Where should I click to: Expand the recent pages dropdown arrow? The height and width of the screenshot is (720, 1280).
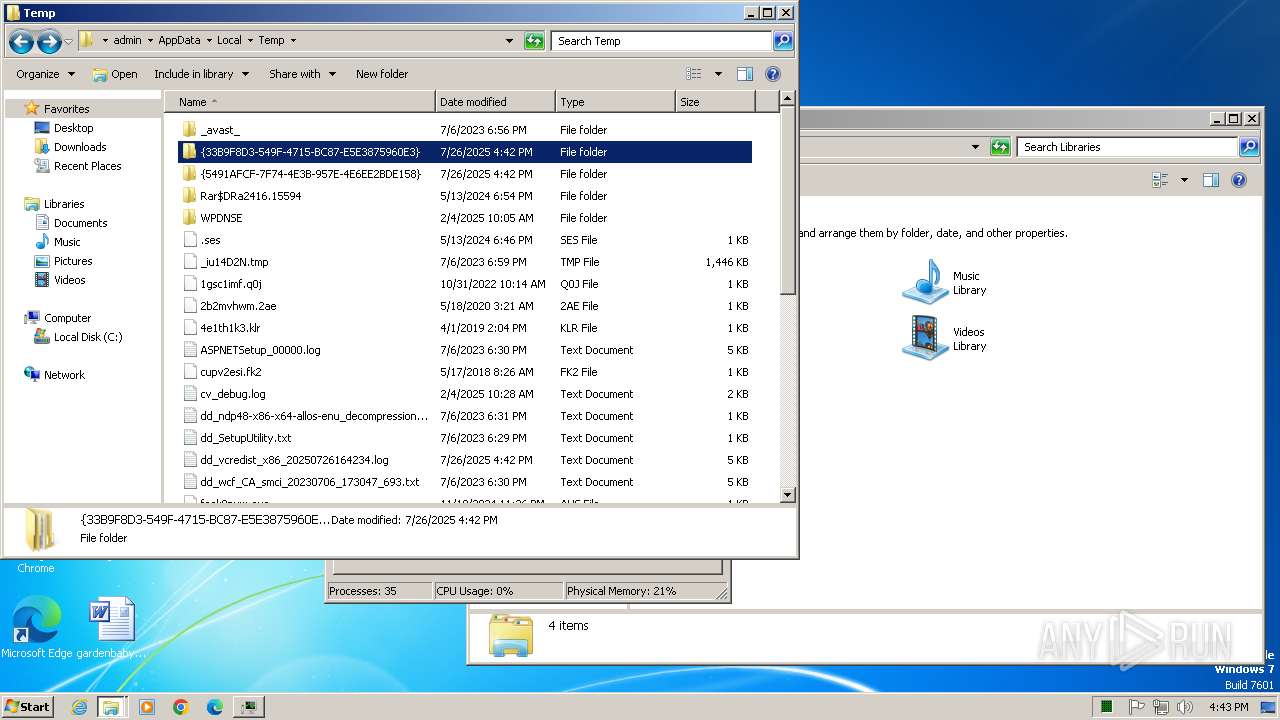click(68, 41)
